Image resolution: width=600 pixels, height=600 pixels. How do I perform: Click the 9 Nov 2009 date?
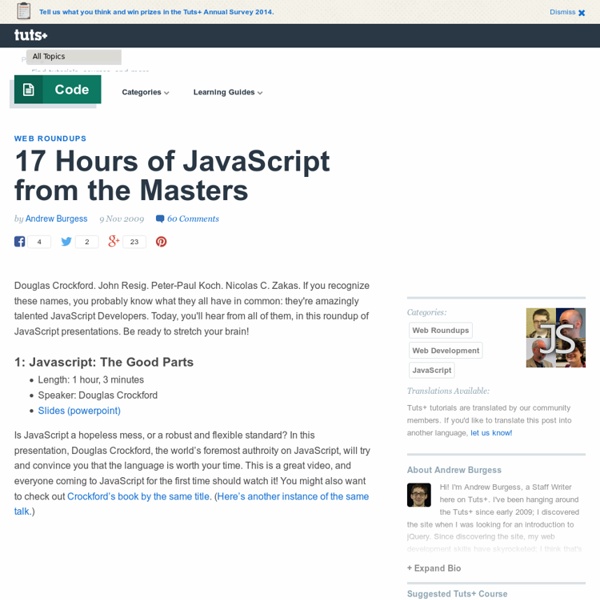(x=122, y=219)
